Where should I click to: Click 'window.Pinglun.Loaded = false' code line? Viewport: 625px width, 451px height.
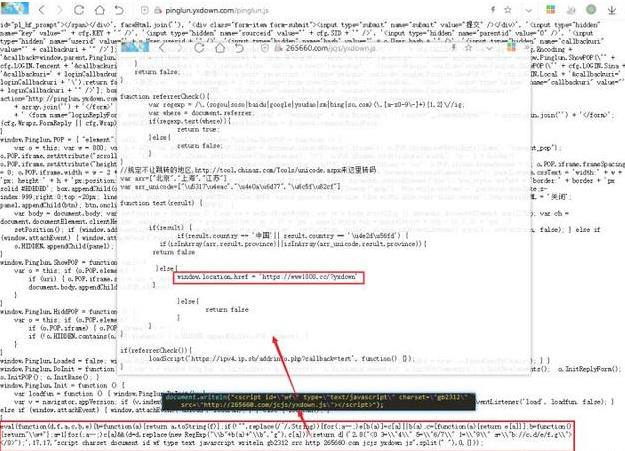[x=59, y=361]
